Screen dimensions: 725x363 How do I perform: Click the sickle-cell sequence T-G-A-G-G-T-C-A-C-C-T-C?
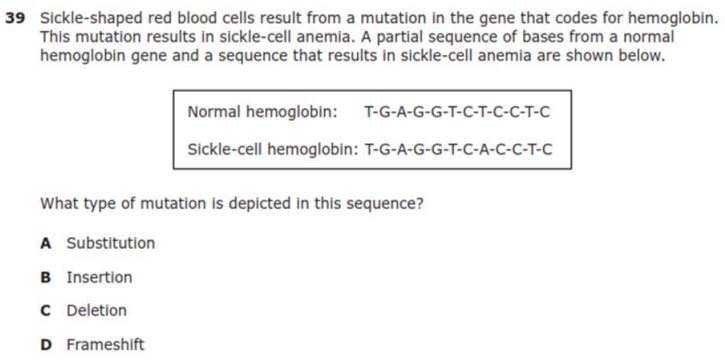coord(458,149)
